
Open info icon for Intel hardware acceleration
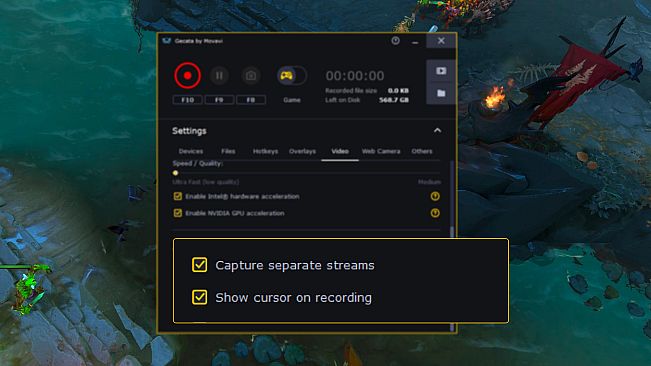[x=435, y=196]
